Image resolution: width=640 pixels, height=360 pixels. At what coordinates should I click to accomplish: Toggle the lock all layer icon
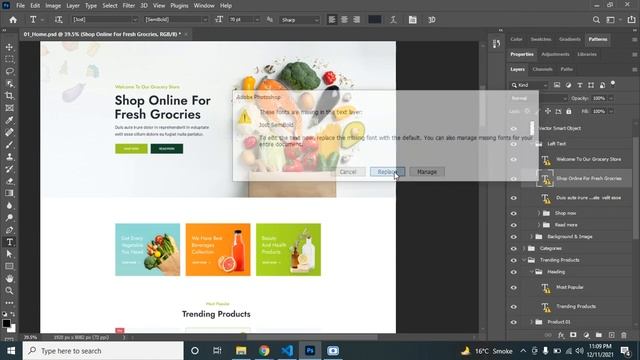569,111
